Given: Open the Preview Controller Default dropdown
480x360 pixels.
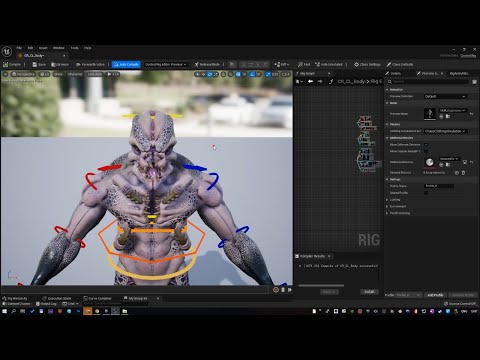Looking at the screenshot, I should point(445,96).
